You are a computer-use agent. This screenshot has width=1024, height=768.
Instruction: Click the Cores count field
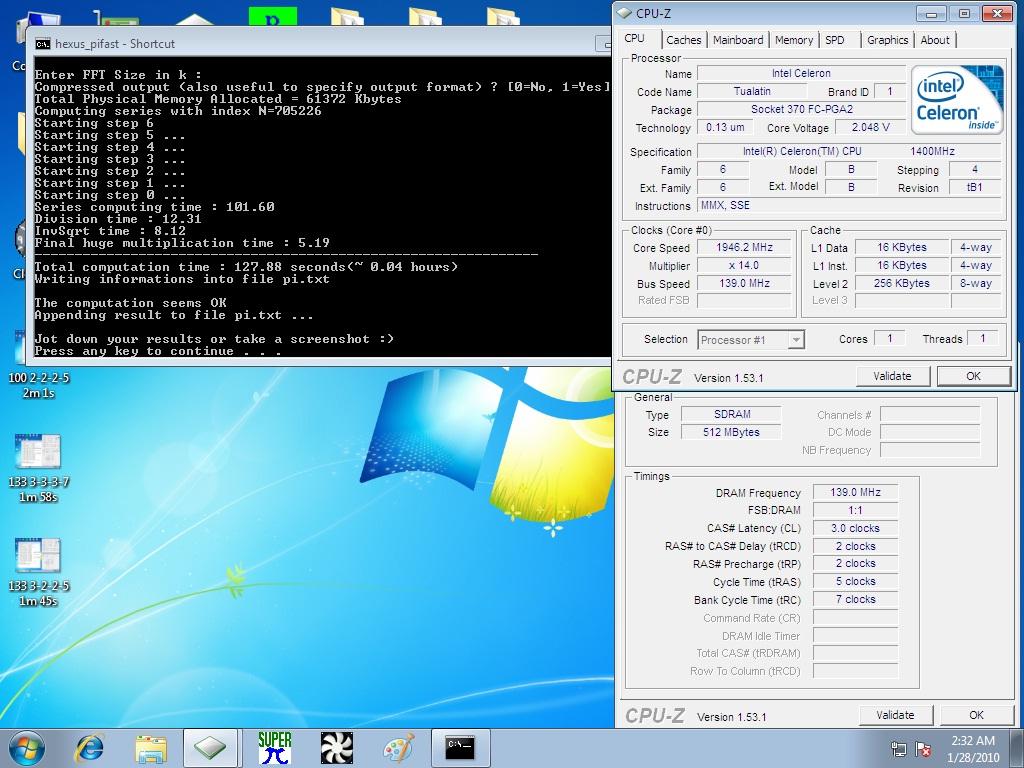click(889, 338)
